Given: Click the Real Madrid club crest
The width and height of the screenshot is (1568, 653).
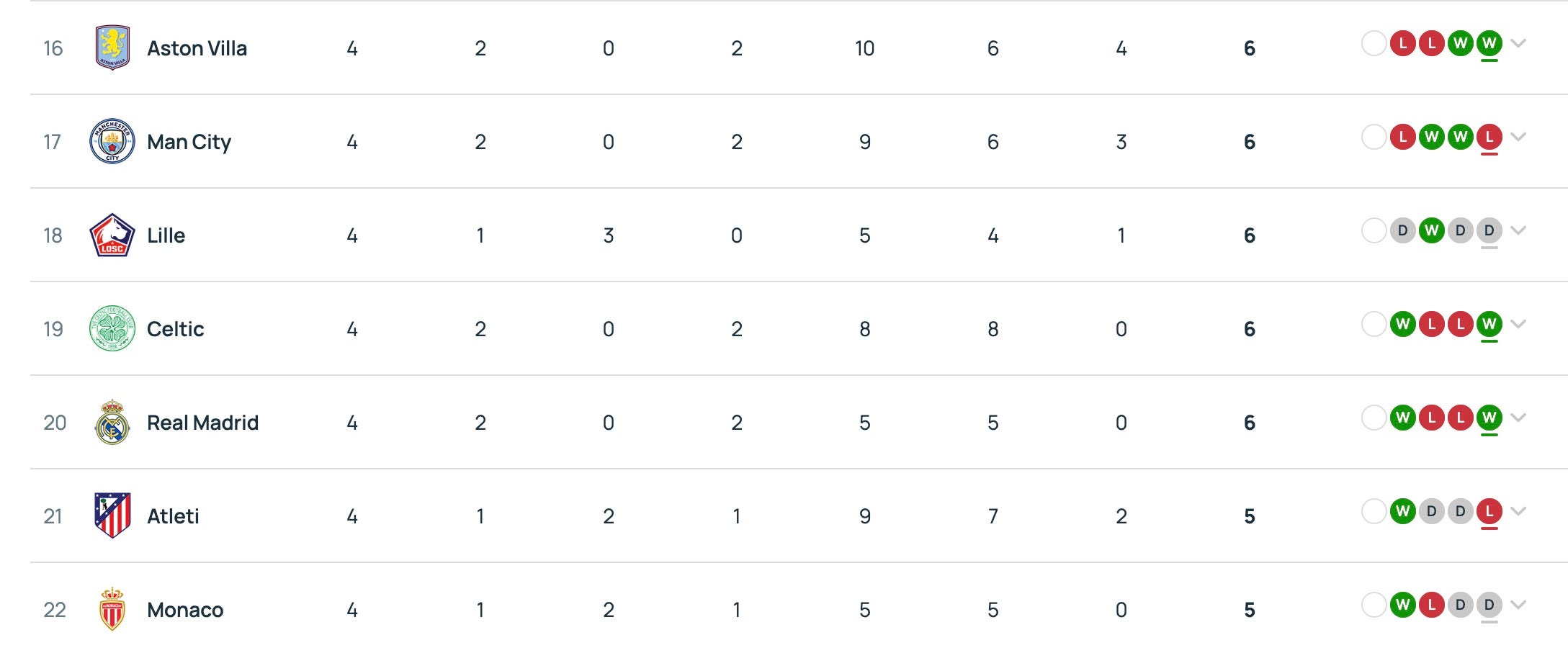Looking at the screenshot, I should pyautogui.click(x=112, y=422).
